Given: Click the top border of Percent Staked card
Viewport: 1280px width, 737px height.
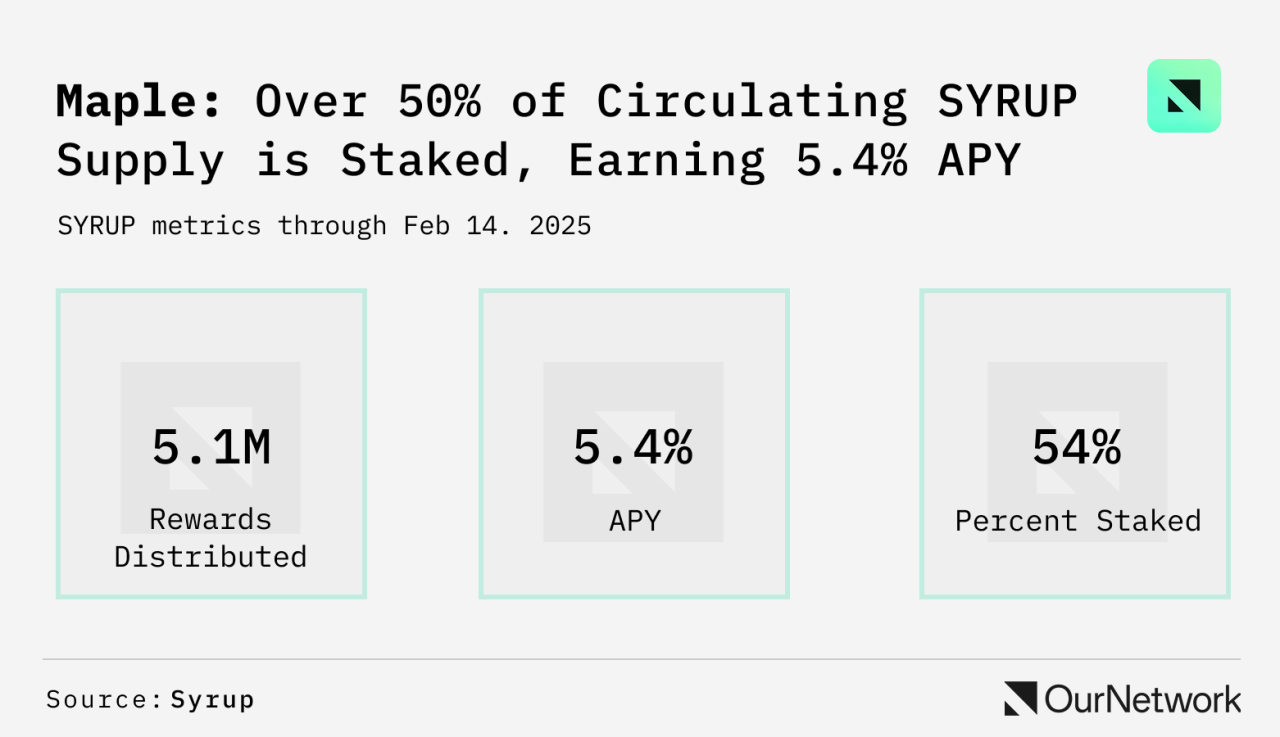Looking at the screenshot, I should point(1075,291).
